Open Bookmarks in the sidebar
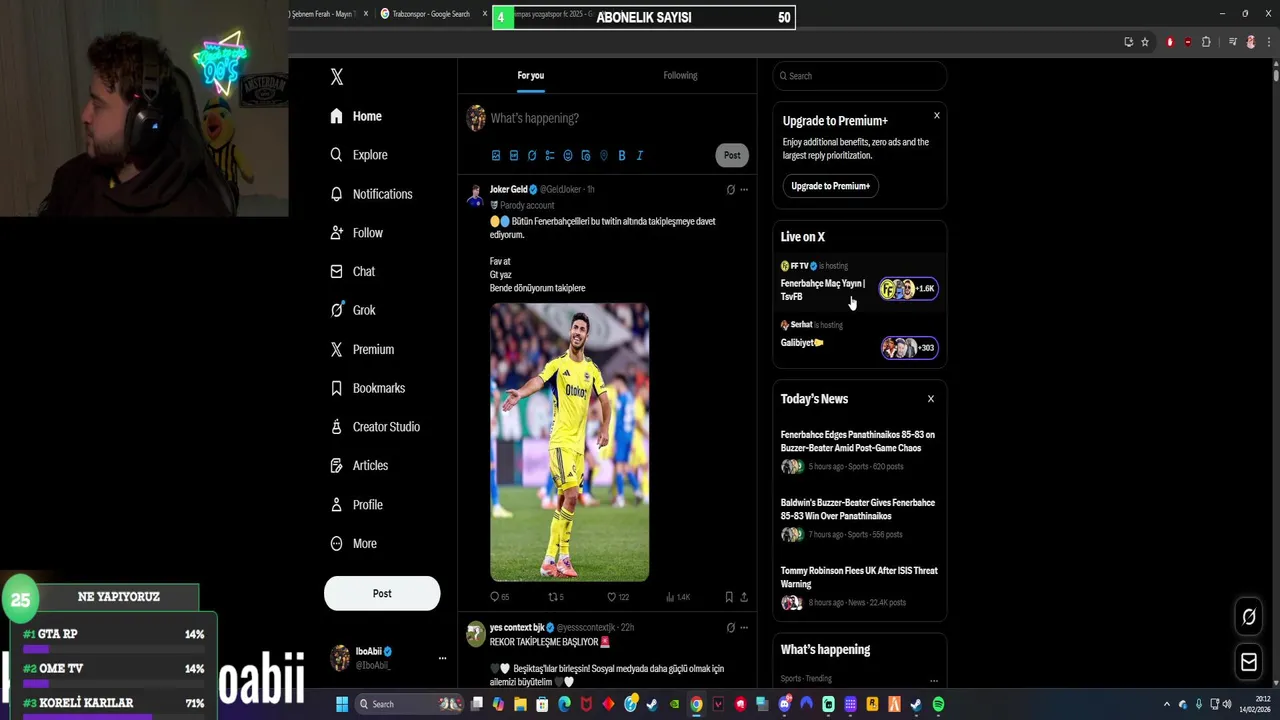The height and width of the screenshot is (720, 1280). (x=367, y=388)
